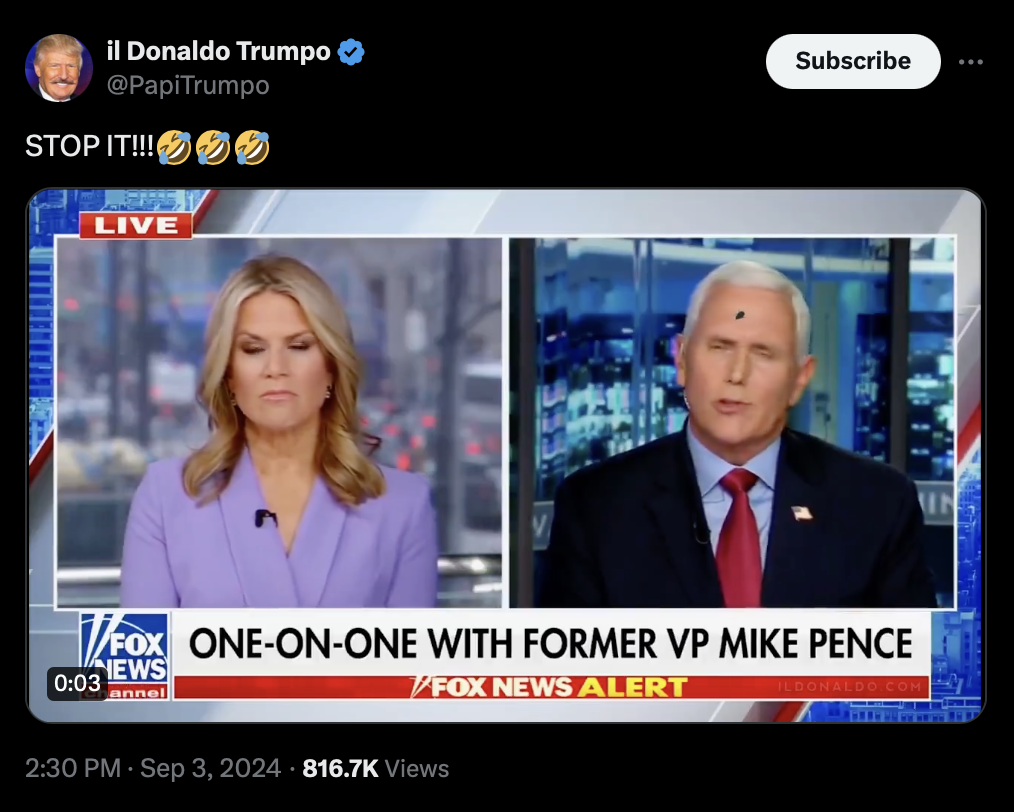Viewport: 1014px width, 812px height.
Task: Click the red LIVE badge in the video
Action: [136, 225]
